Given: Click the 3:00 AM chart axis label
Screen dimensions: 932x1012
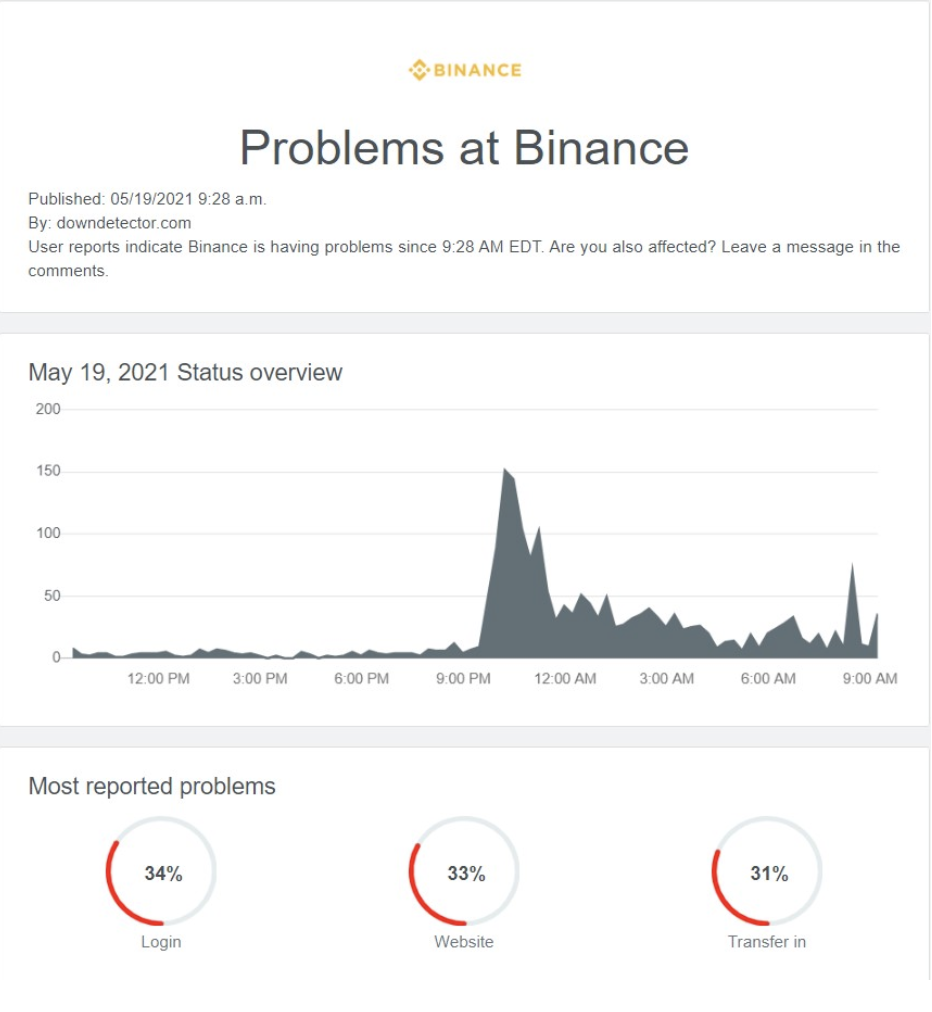Looking at the screenshot, I should click(x=666, y=679).
